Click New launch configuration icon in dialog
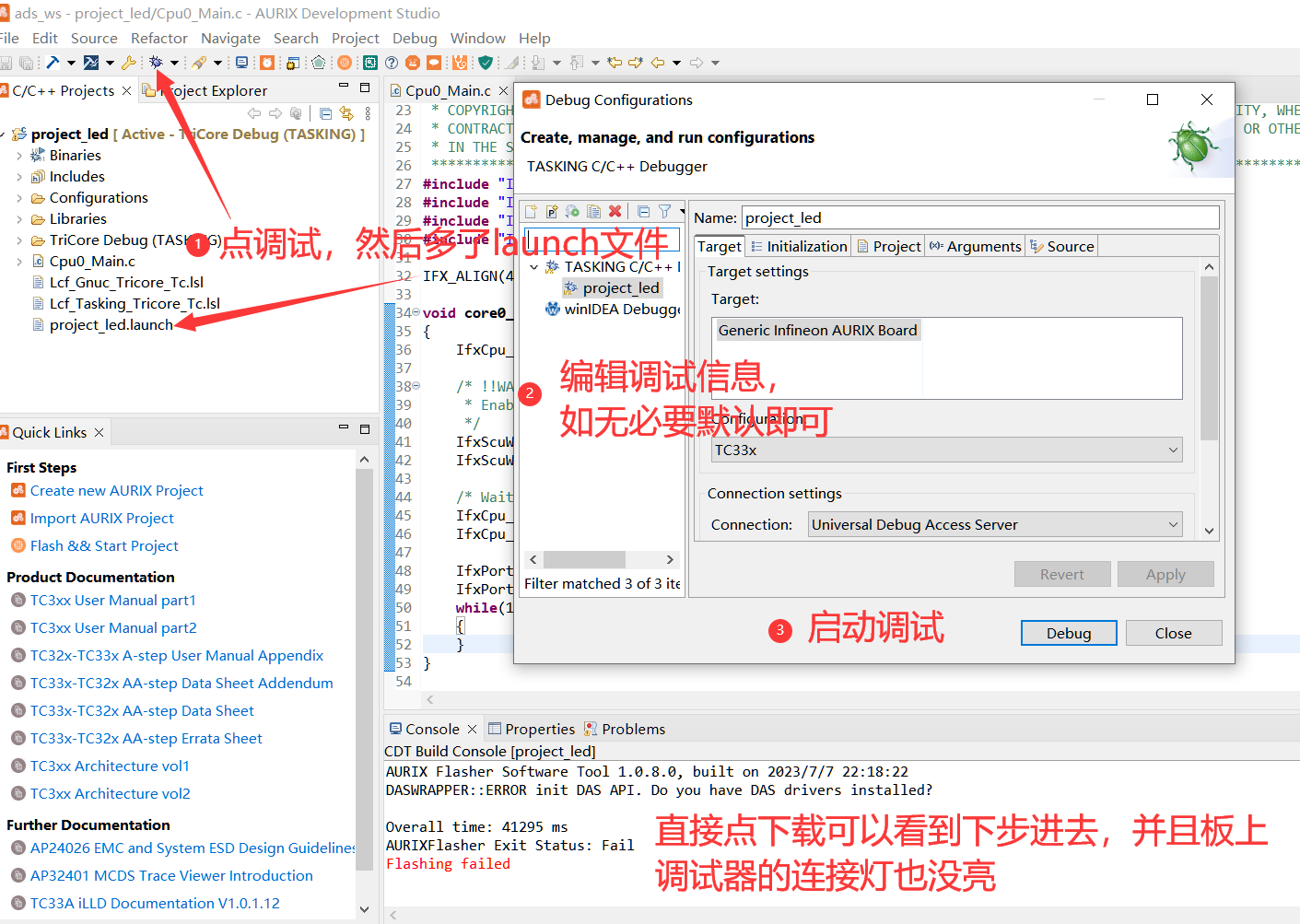This screenshot has height=924, width=1300. point(531,212)
